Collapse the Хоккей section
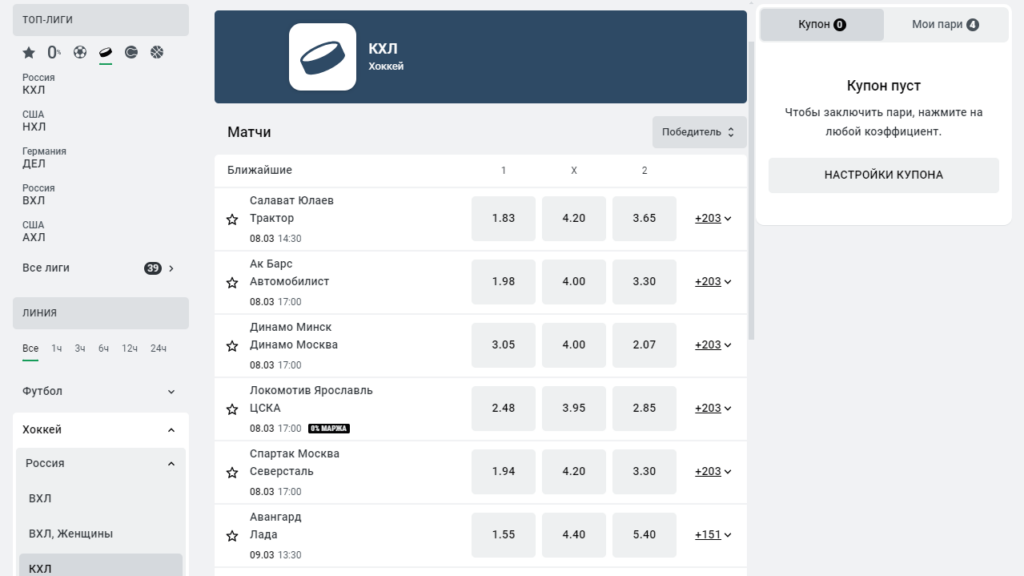This screenshot has height=576, width=1024. 101,430
